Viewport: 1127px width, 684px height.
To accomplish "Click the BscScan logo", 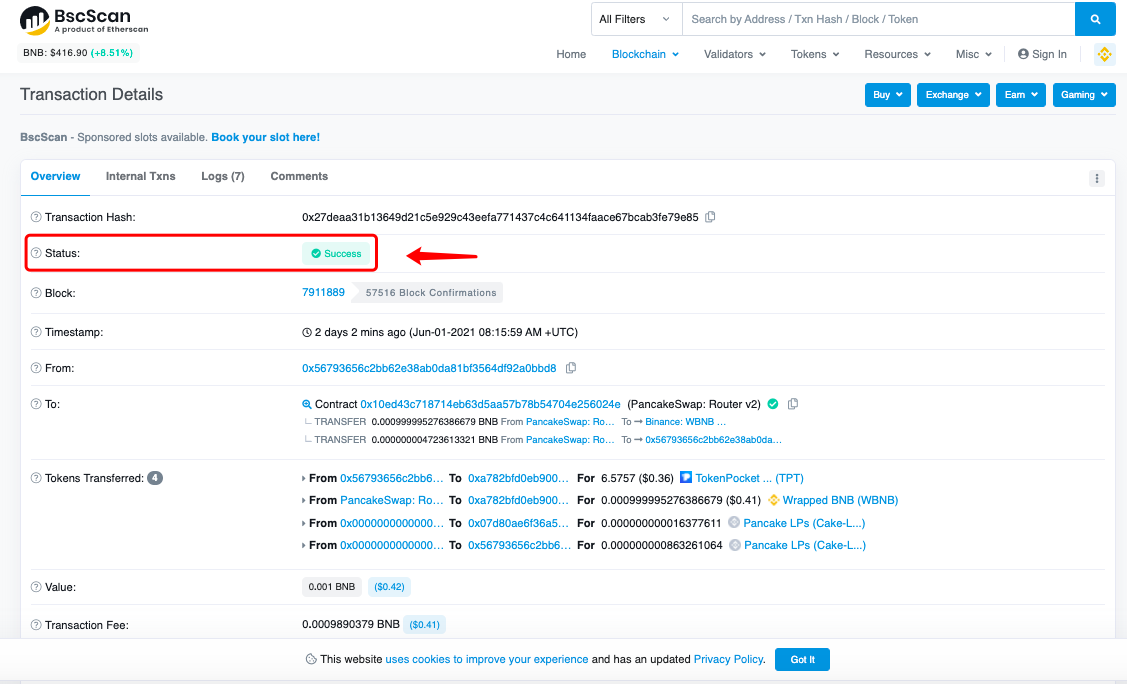I will tap(83, 20).
